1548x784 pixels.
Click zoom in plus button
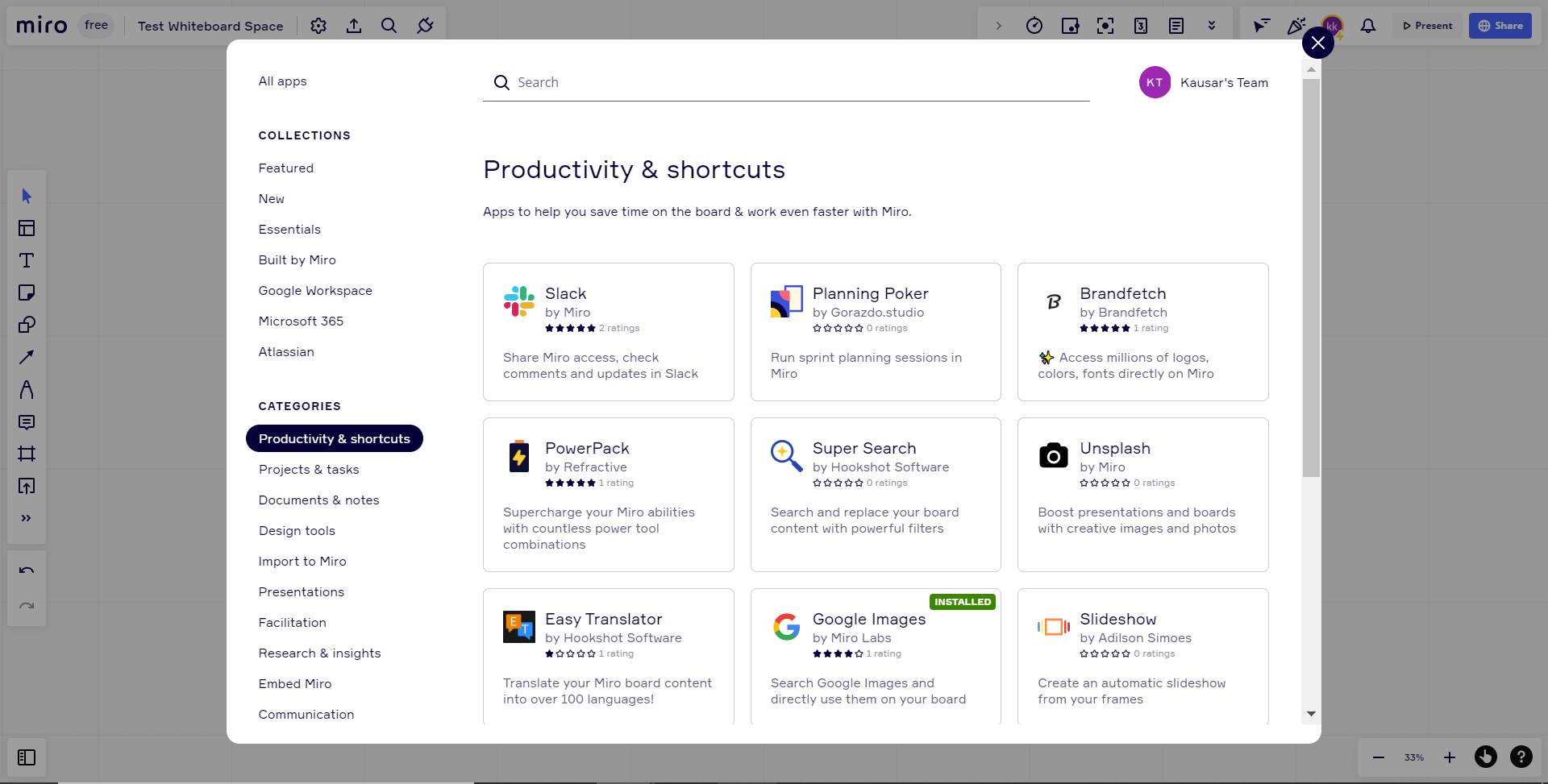[1450, 757]
